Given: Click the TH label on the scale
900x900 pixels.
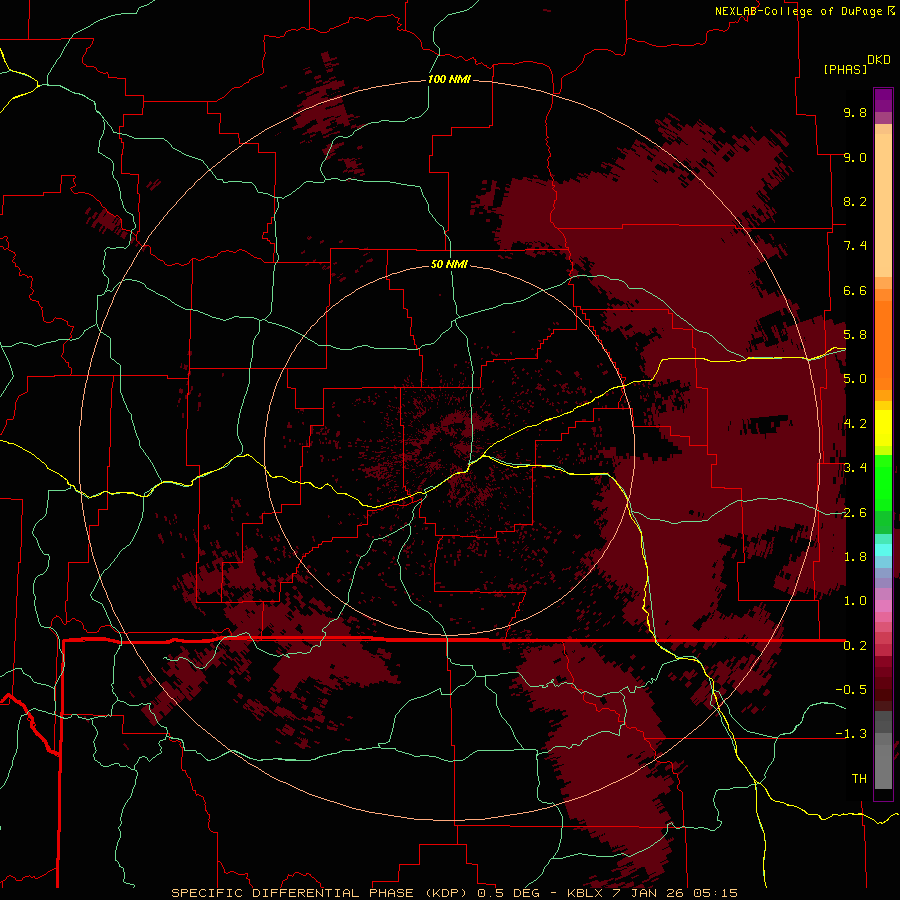Looking at the screenshot, I should coord(859,779).
